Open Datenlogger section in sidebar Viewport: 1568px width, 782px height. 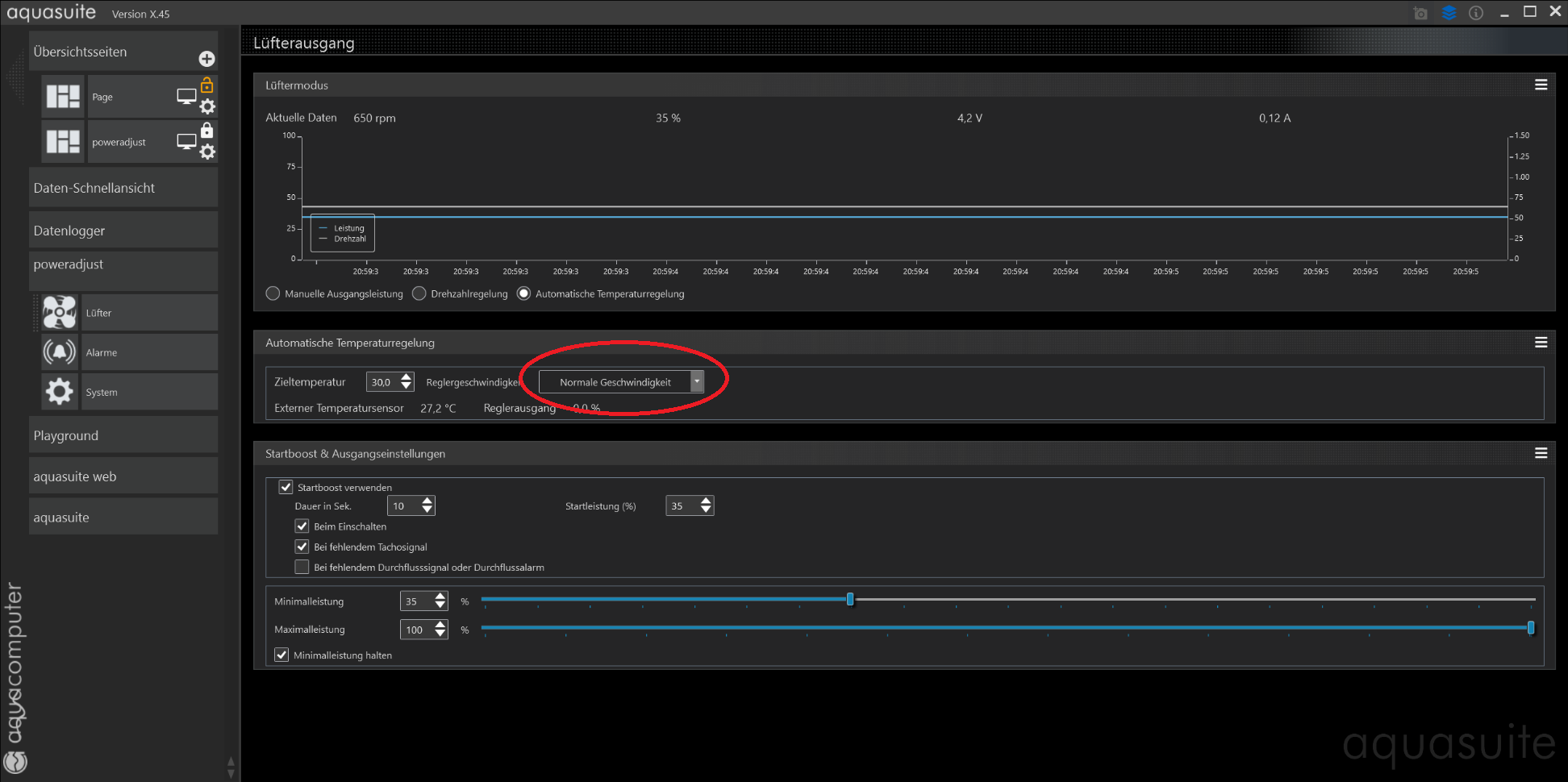pyautogui.click(x=123, y=231)
